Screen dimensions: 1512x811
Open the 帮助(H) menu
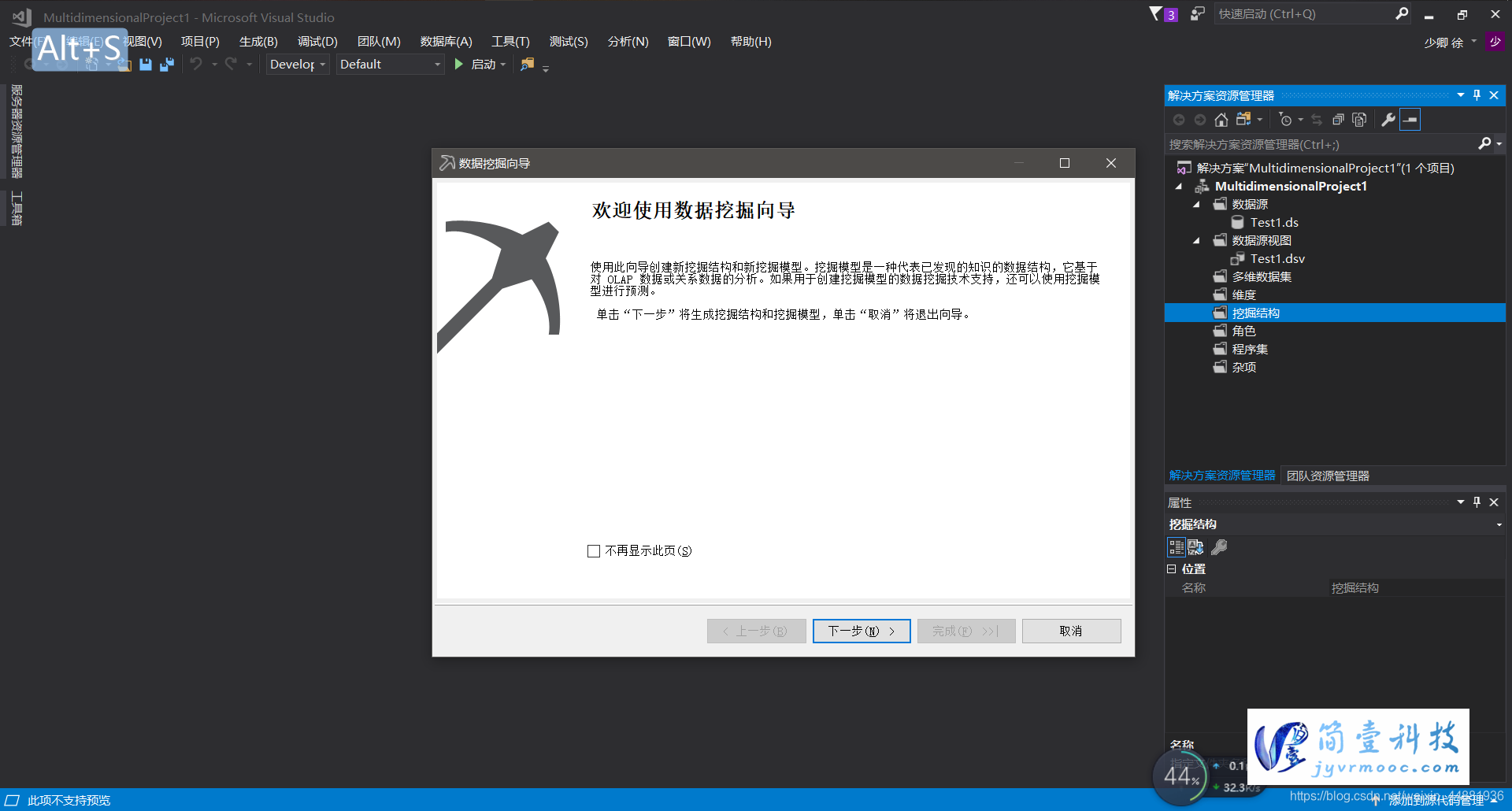(750, 41)
